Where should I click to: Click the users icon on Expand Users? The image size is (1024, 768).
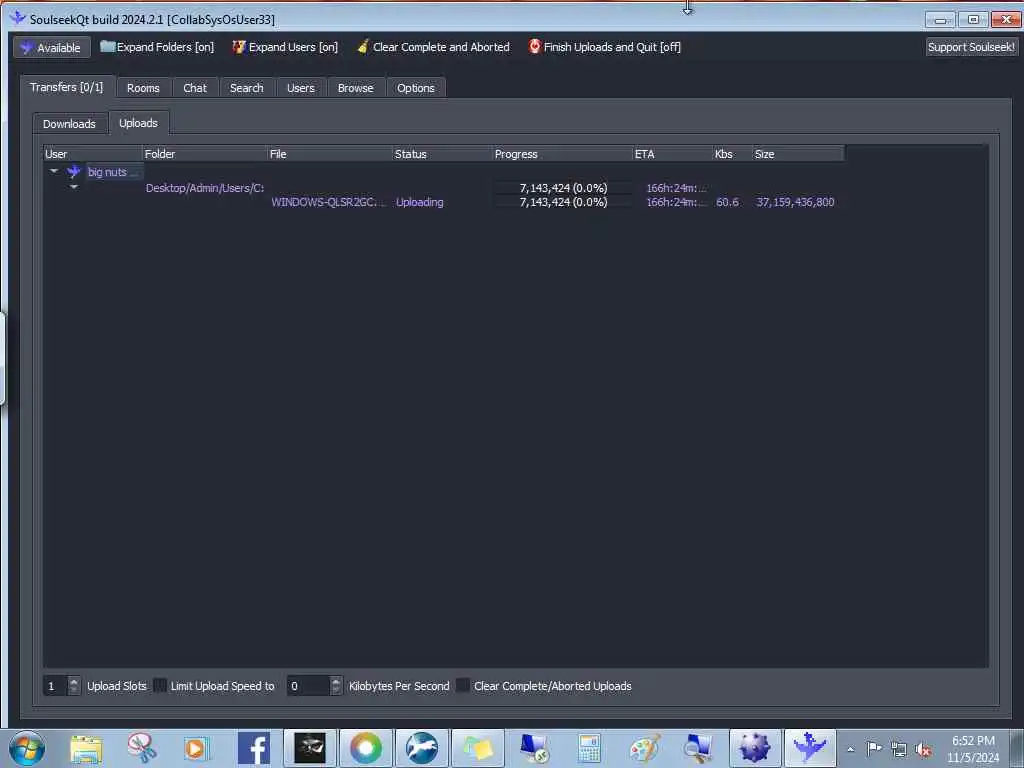pos(238,46)
